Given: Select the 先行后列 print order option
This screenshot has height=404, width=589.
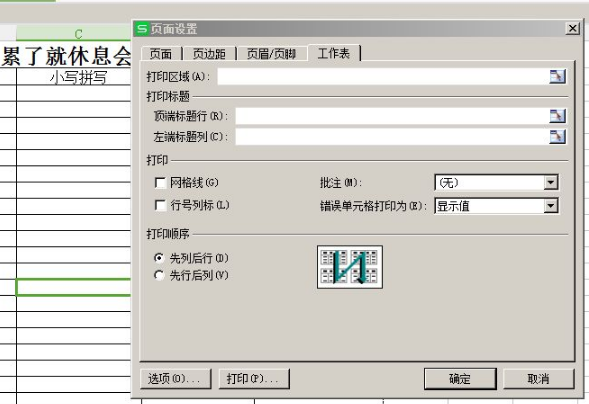Looking at the screenshot, I should pyautogui.click(x=159, y=275).
